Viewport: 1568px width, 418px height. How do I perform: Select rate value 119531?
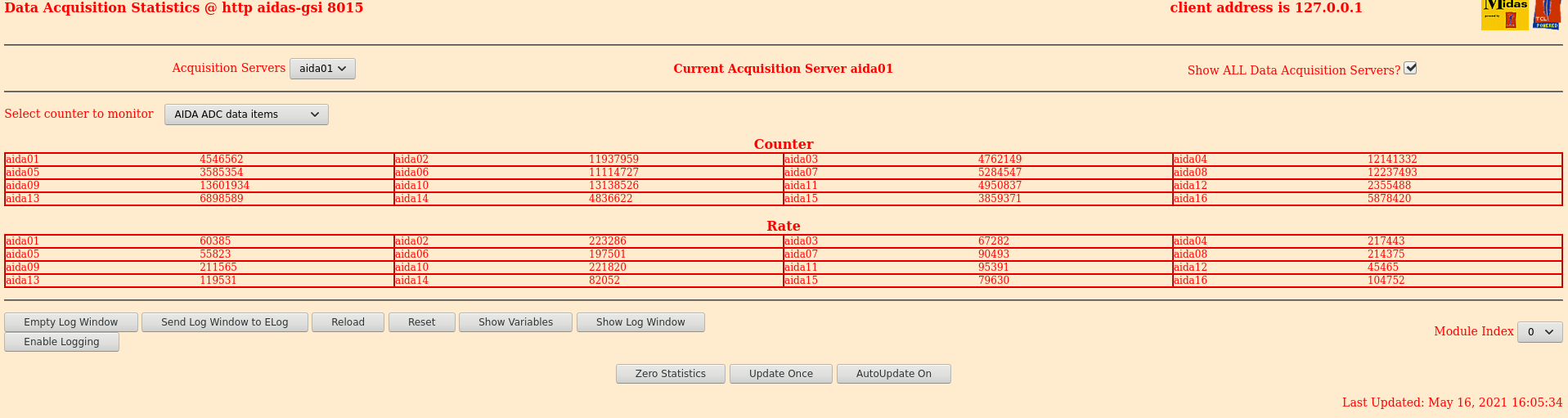218,281
